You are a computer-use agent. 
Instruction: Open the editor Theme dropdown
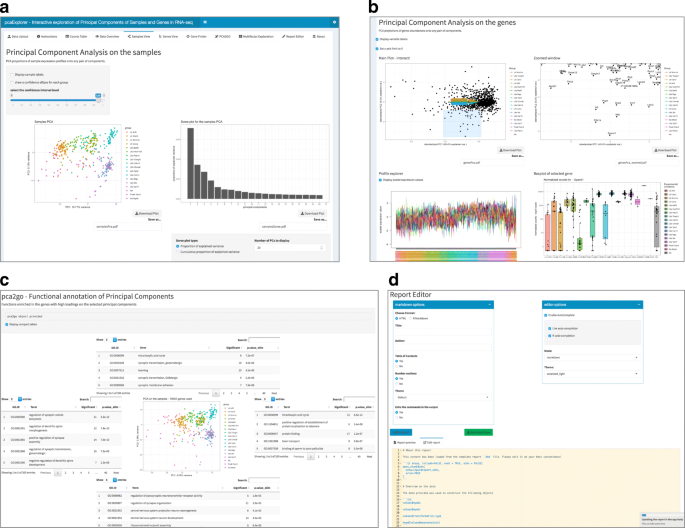click(x=592, y=374)
